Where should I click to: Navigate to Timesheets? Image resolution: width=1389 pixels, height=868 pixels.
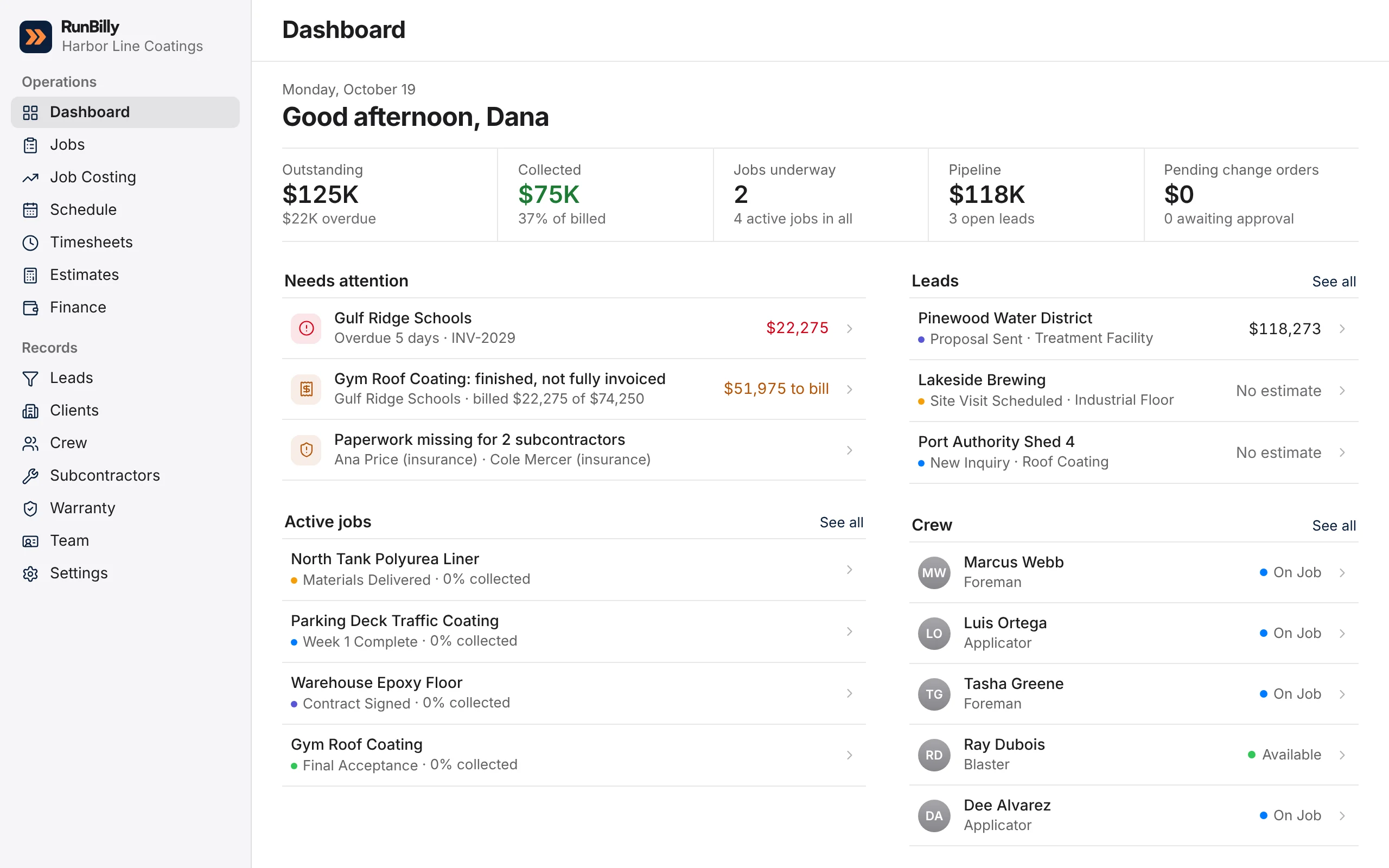pos(125,242)
